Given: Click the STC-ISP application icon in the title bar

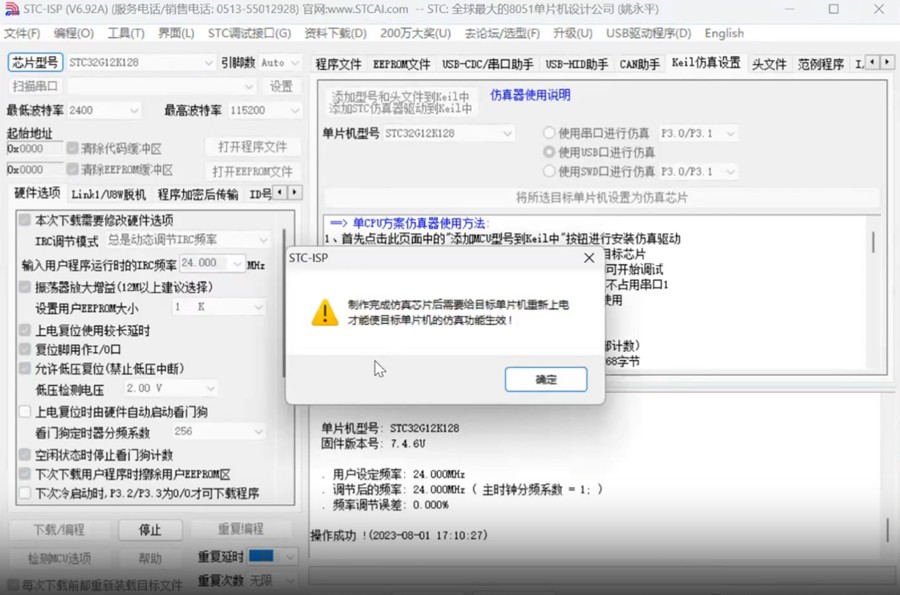Looking at the screenshot, I should (x=10, y=9).
